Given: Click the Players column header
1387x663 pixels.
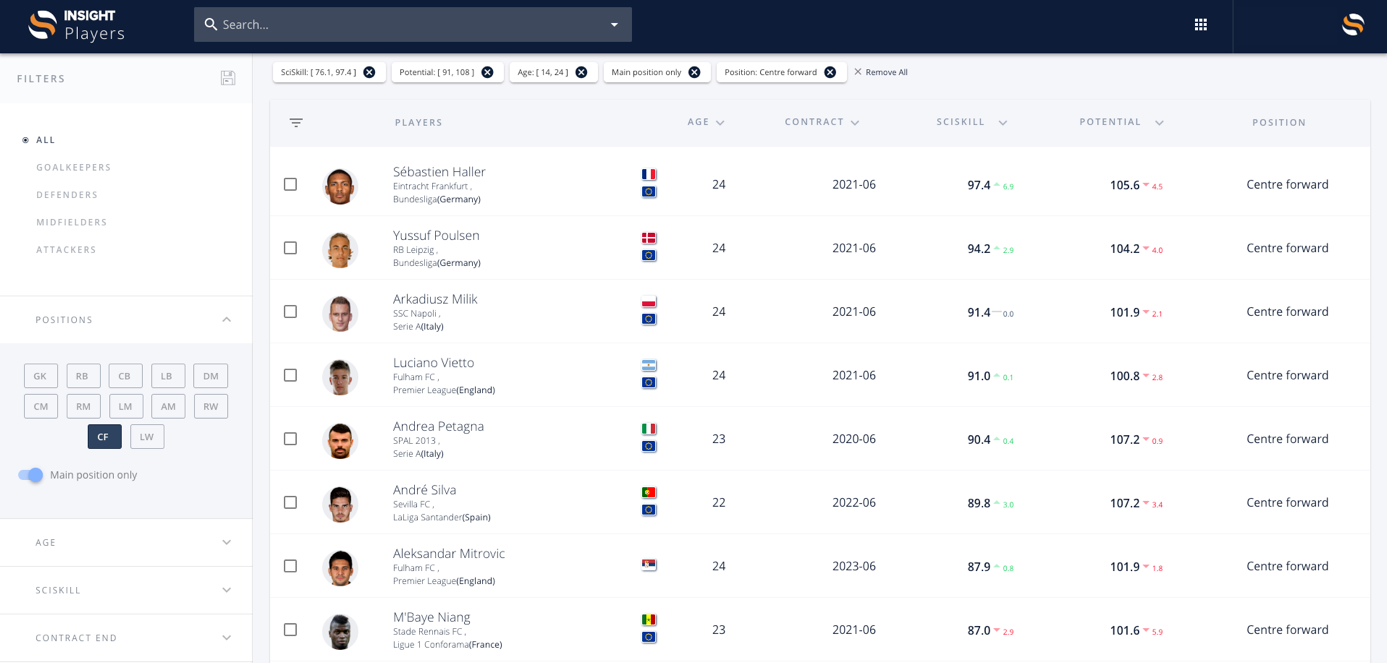Looking at the screenshot, I should point(419,122).
